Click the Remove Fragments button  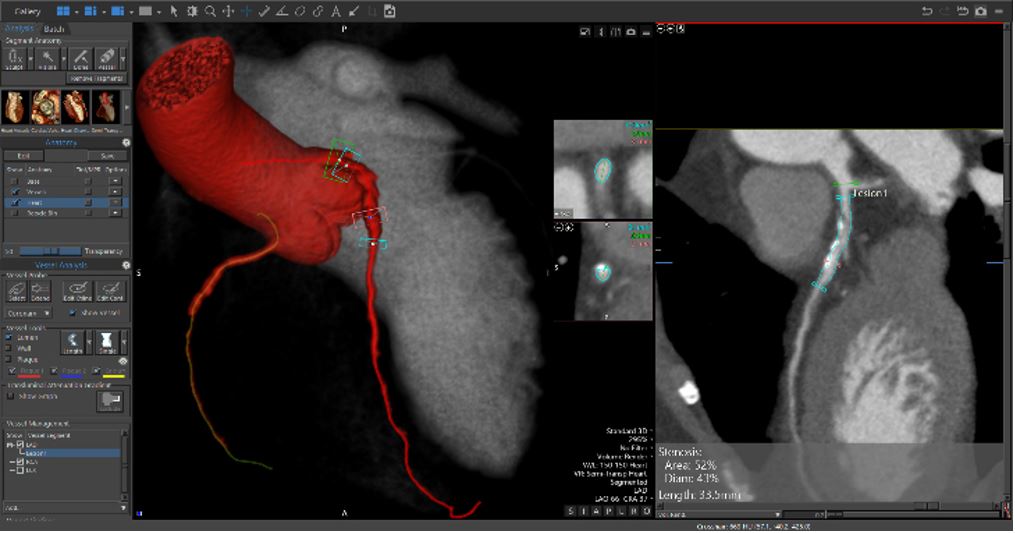coord(97,78)
